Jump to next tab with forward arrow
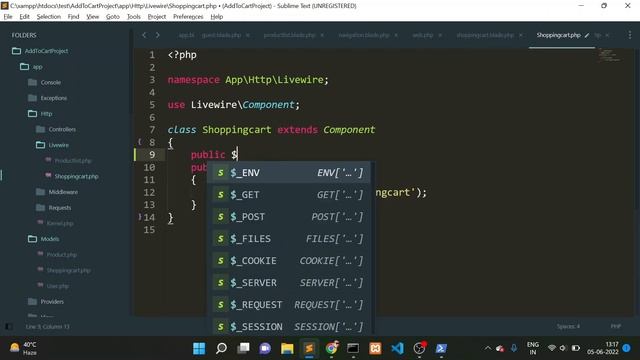 tap(158, 35)
